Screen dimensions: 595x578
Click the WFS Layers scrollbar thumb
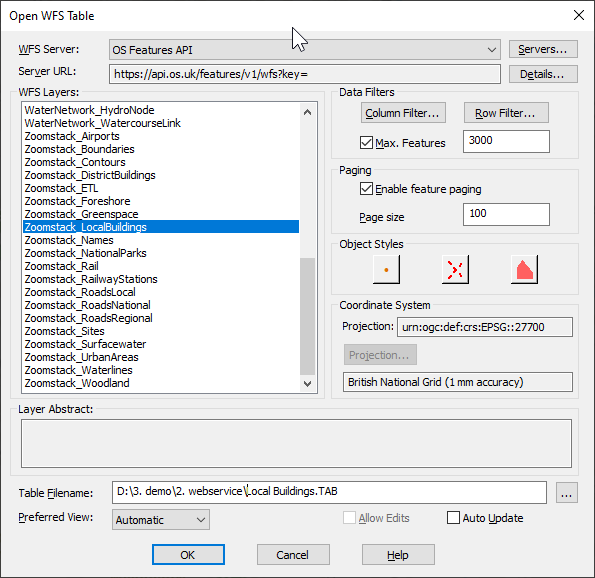[308, 316]
